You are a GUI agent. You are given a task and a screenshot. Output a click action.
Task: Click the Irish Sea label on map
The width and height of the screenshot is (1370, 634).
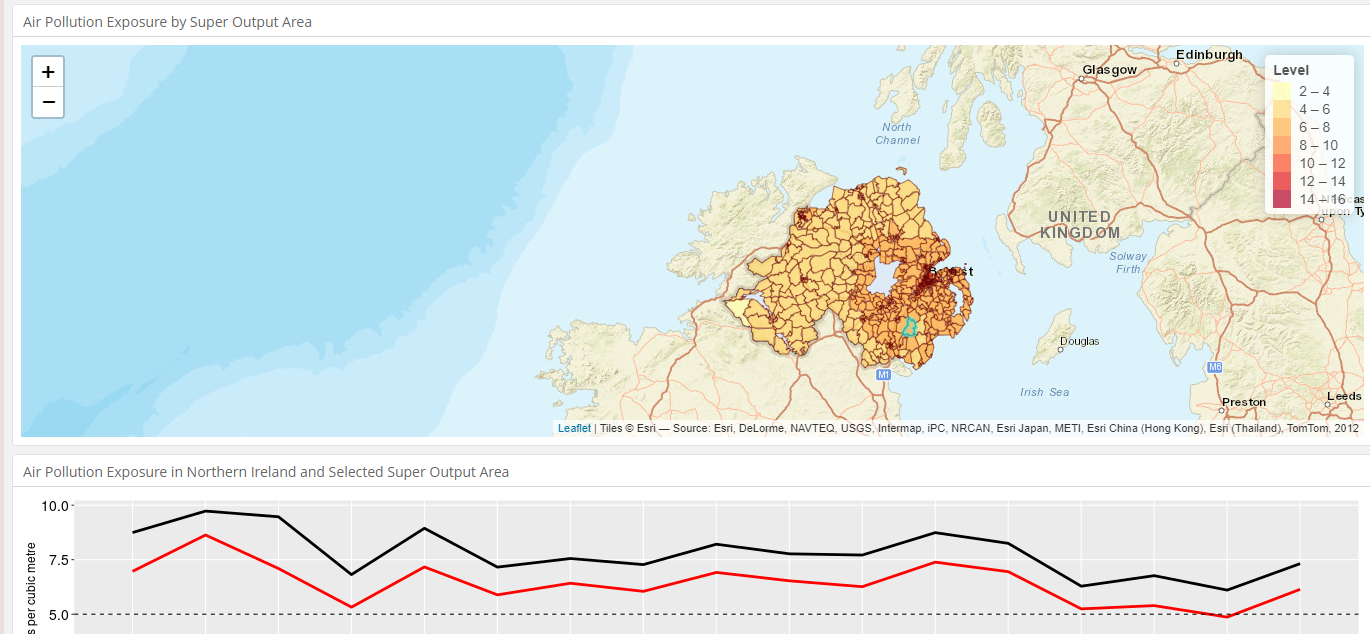1044,392
